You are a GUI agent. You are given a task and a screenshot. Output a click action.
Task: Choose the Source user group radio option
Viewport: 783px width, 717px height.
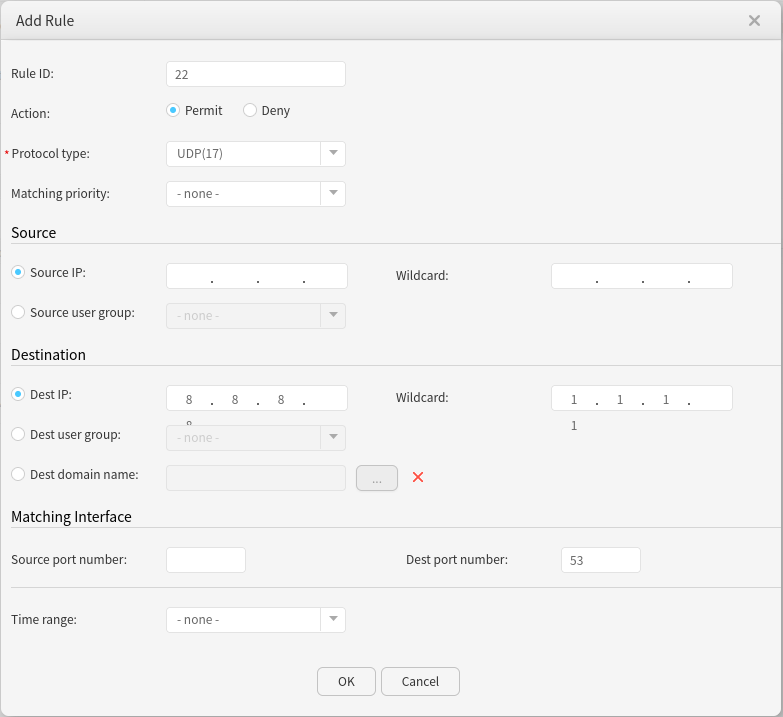pos(18,312)
